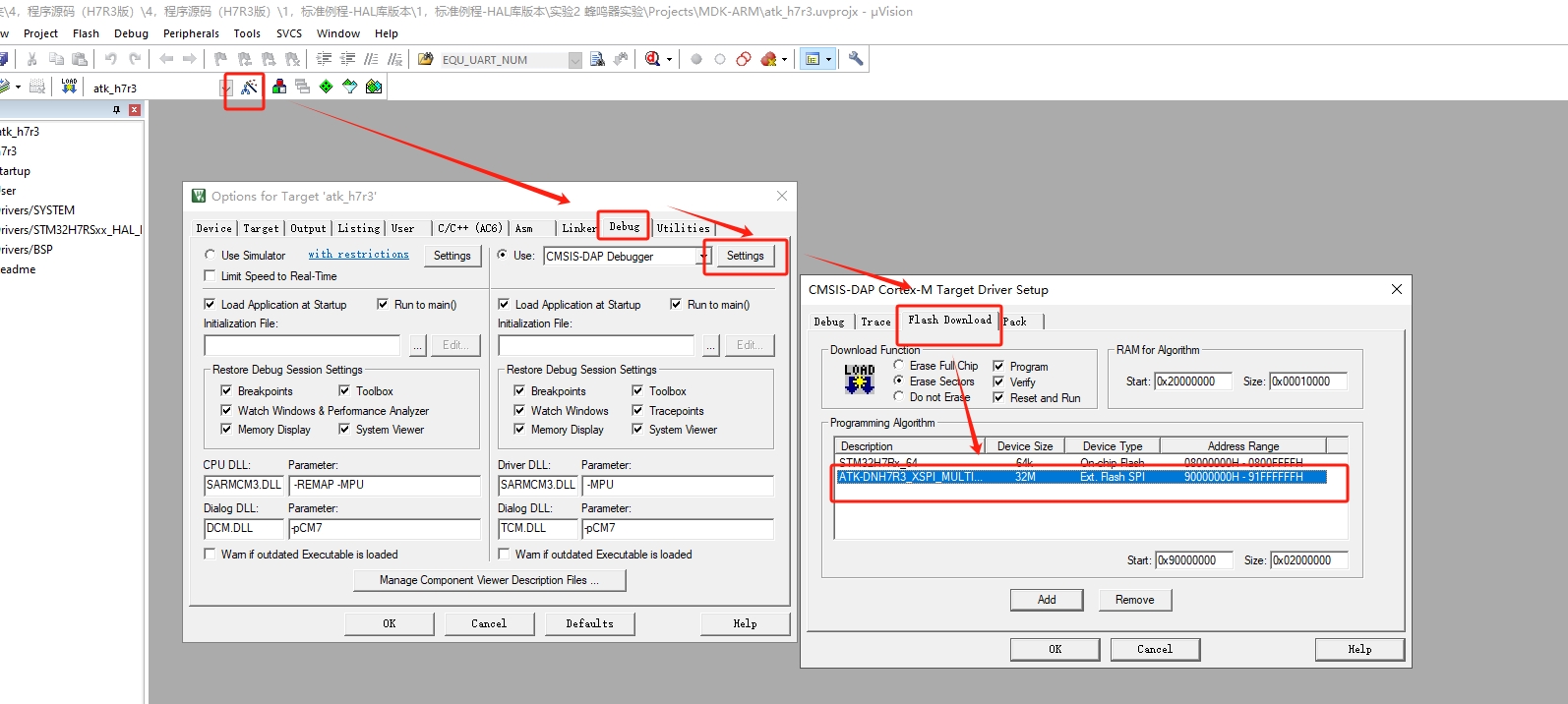Click Manage Run-Time Environment green diamond icon
The width and height of the screenshot is (1568, 704).
coord(327,87)
